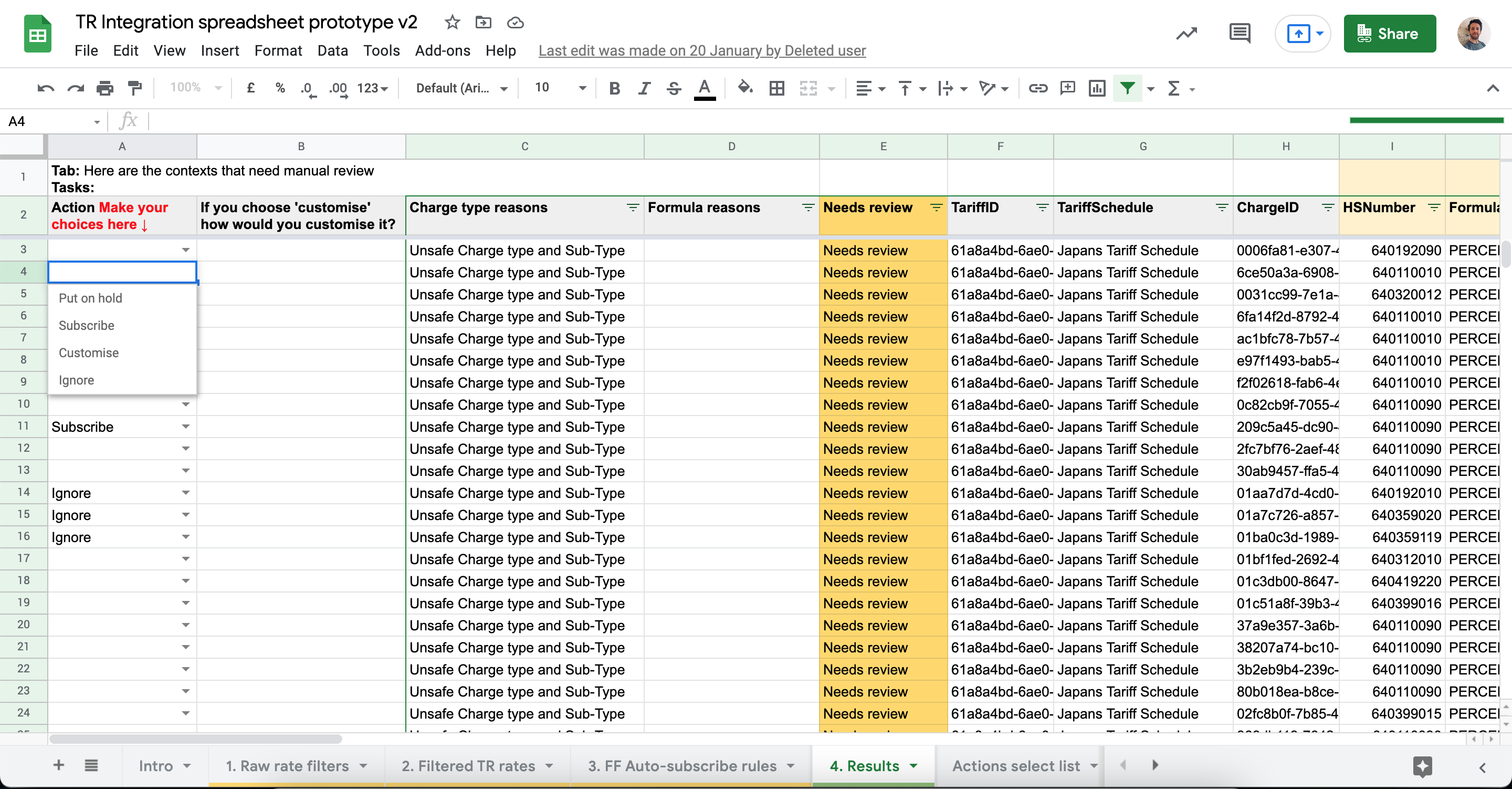Switch to the Intro sheet tab

click(x=165, y=765)
